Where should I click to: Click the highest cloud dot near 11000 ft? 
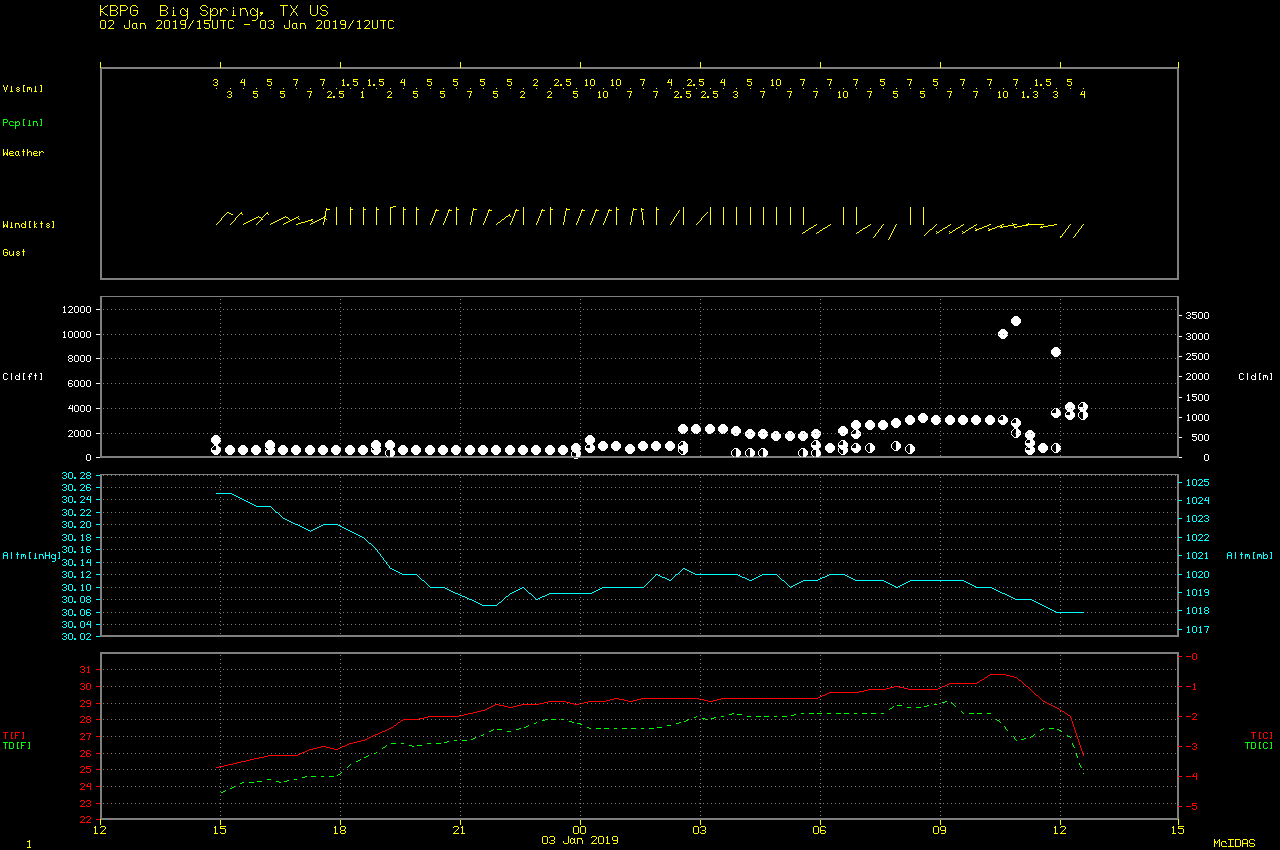(1016, 321)
